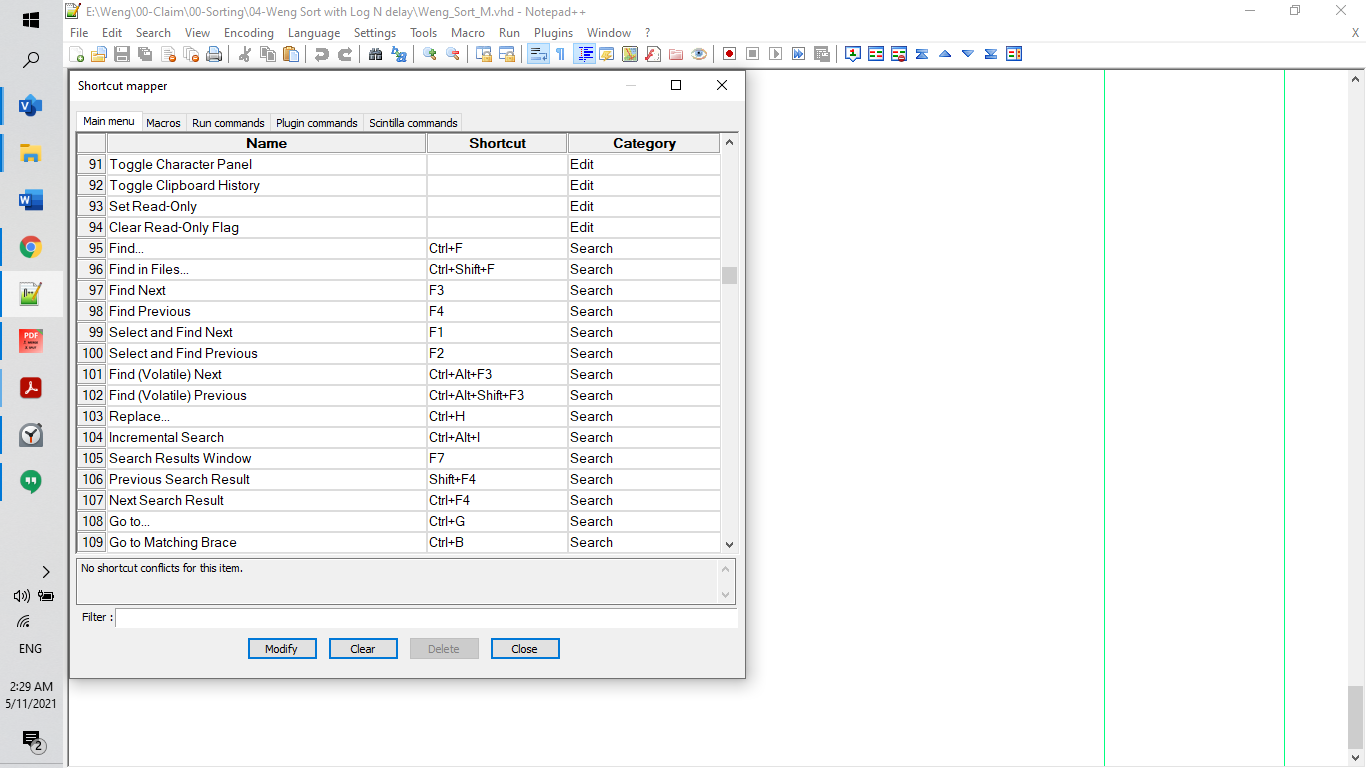Toggle word wrap in the toolbar
The image size is (1366, 768).
538,54
